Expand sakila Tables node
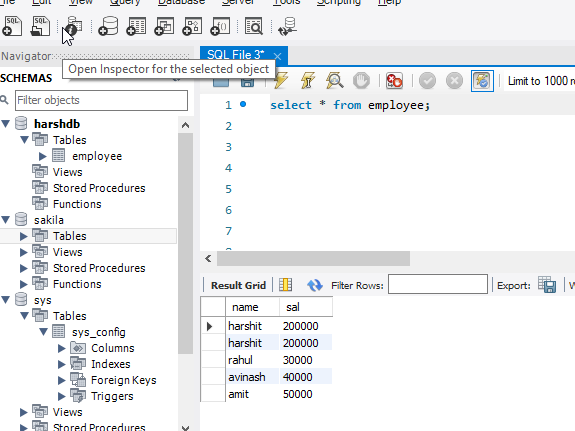 pyautogui.click(x=23, y=236)
